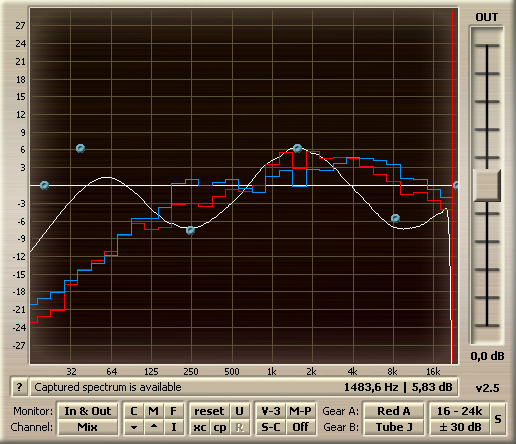Toggle the S button beside range selector

pos(498,419)
